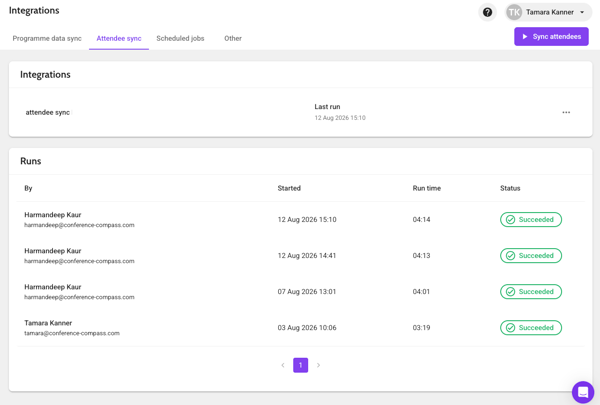The width and height of the screenshot is (600, 405).
Task: Go to the Other tab
Action: 233,38
